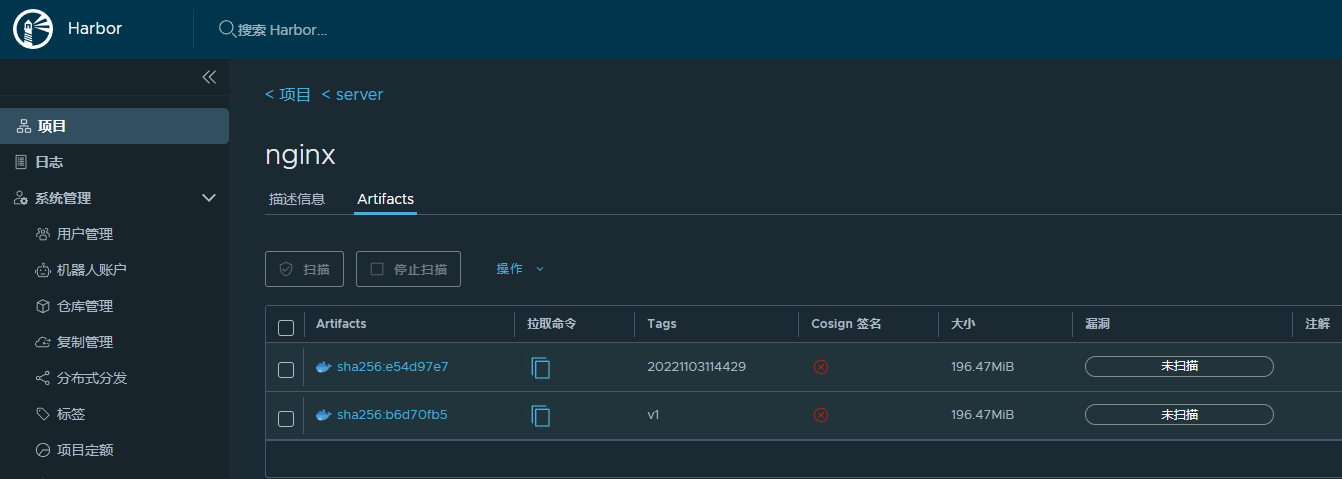This screenshot has width=1342, height=479.
Task: Click 未扫描 status bar for sha256:b6d70fb5
Action: coord(1179,414)
